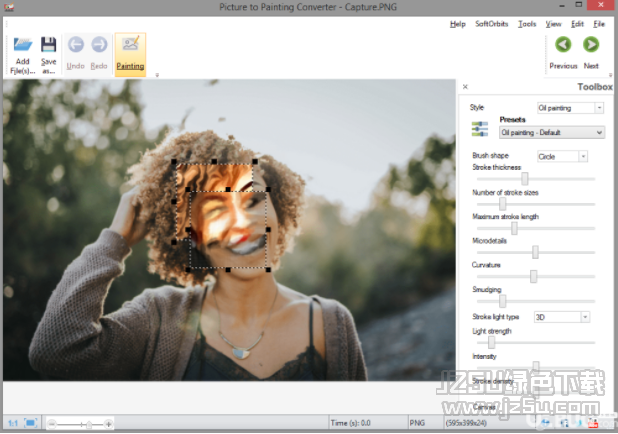Screen dimensions: 618x434
Task: Click the Maximum stroke length slider handle
Action: click(514, 228)
